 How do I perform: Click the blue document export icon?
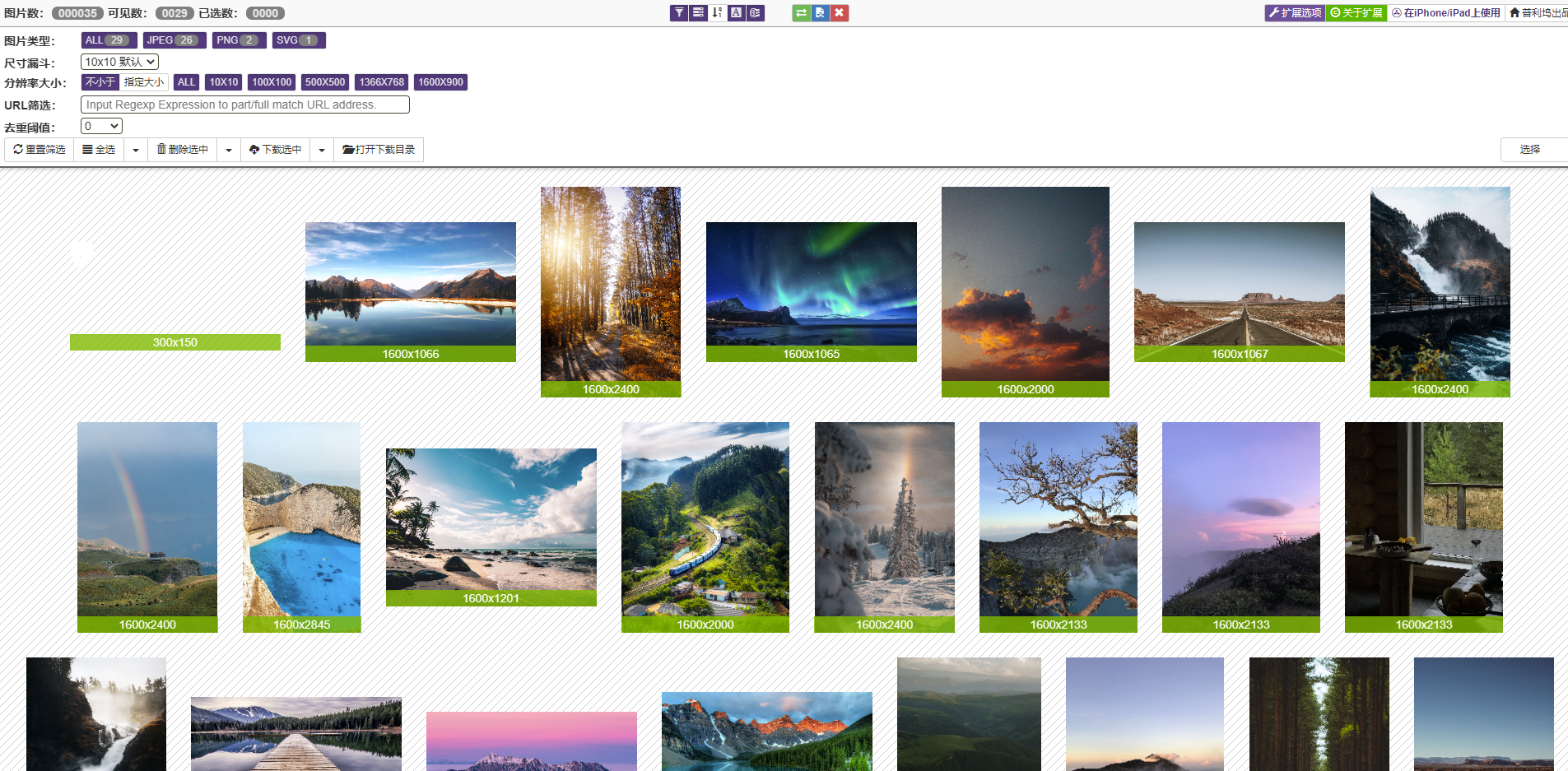(x=820, y=13)
